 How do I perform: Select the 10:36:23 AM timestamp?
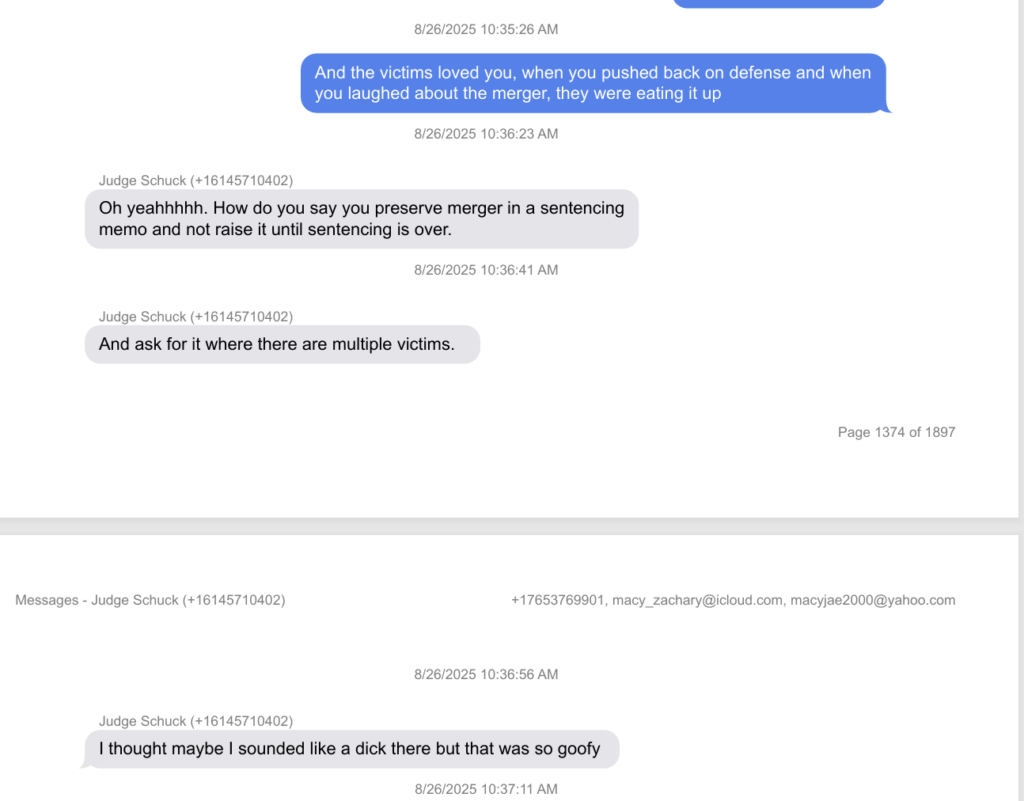point(486,134)
